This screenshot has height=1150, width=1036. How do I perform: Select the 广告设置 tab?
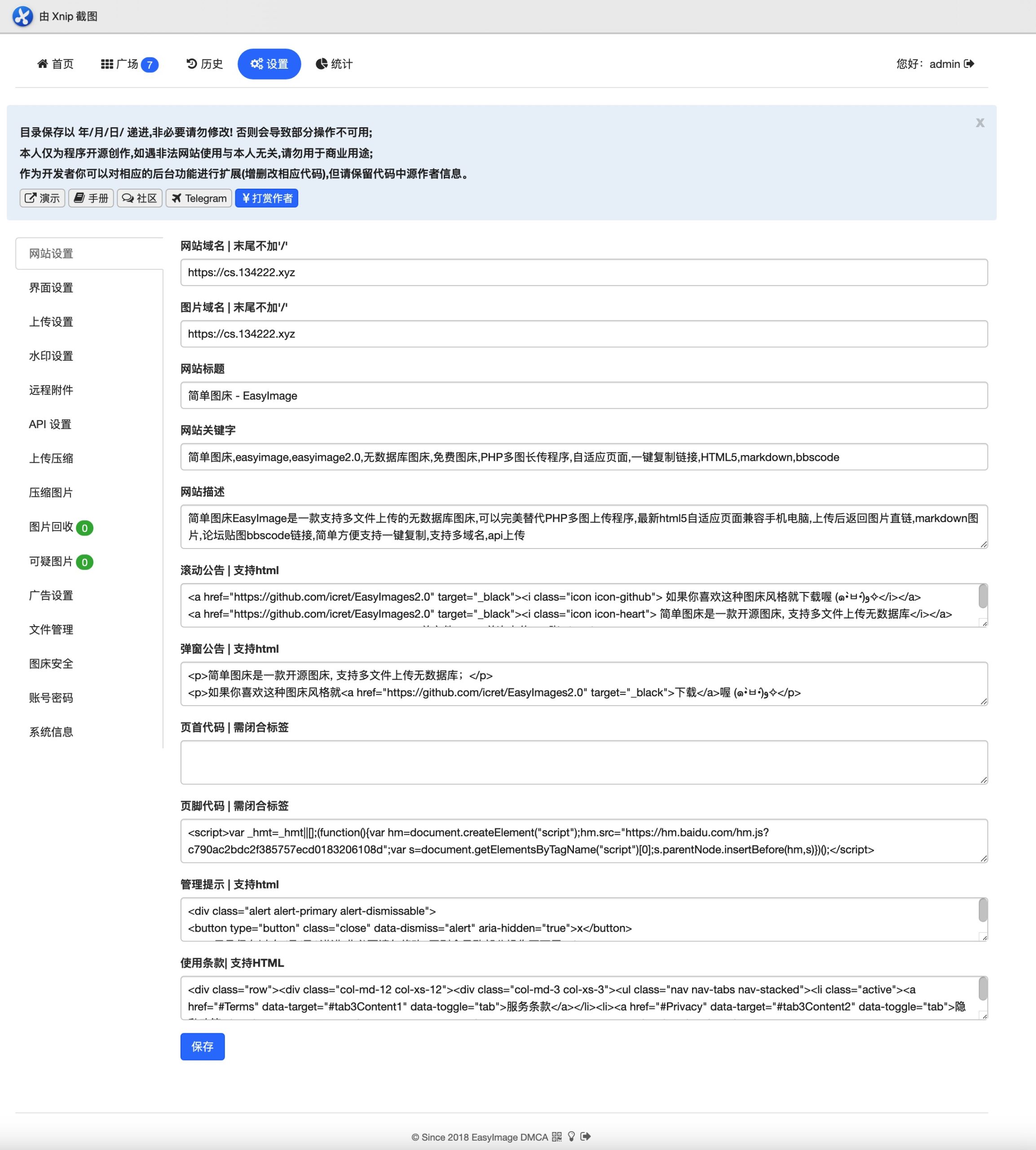tap(89, 596)
